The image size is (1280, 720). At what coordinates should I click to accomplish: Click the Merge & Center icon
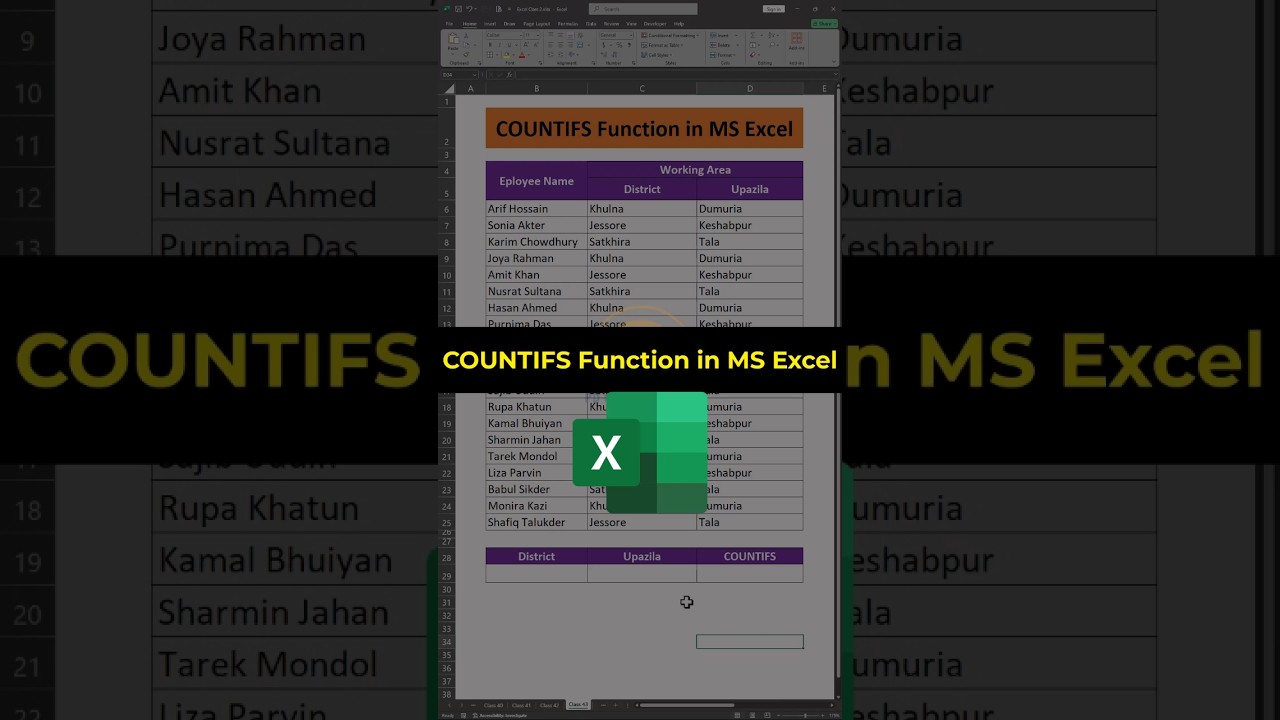580,45
